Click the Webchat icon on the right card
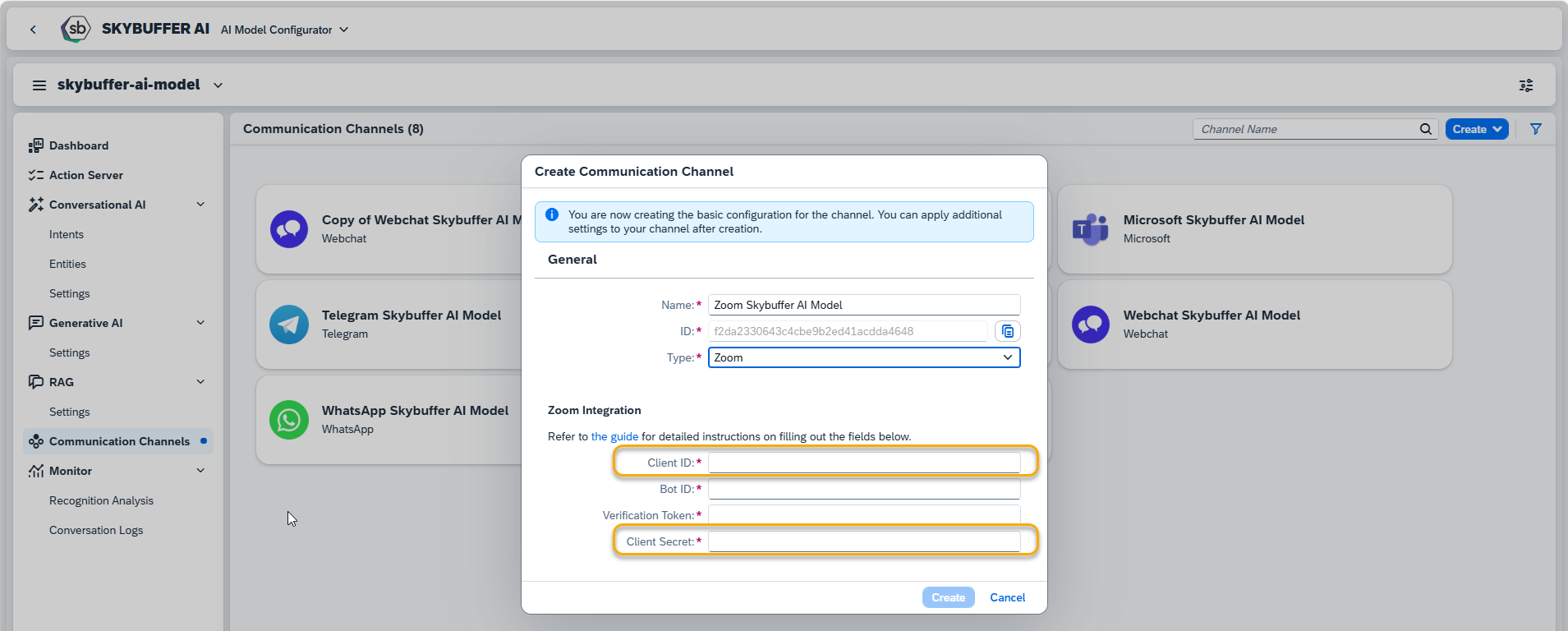Image resolution: width=1568 pixels, height=631 pixels. click(x=1091, y=325)
